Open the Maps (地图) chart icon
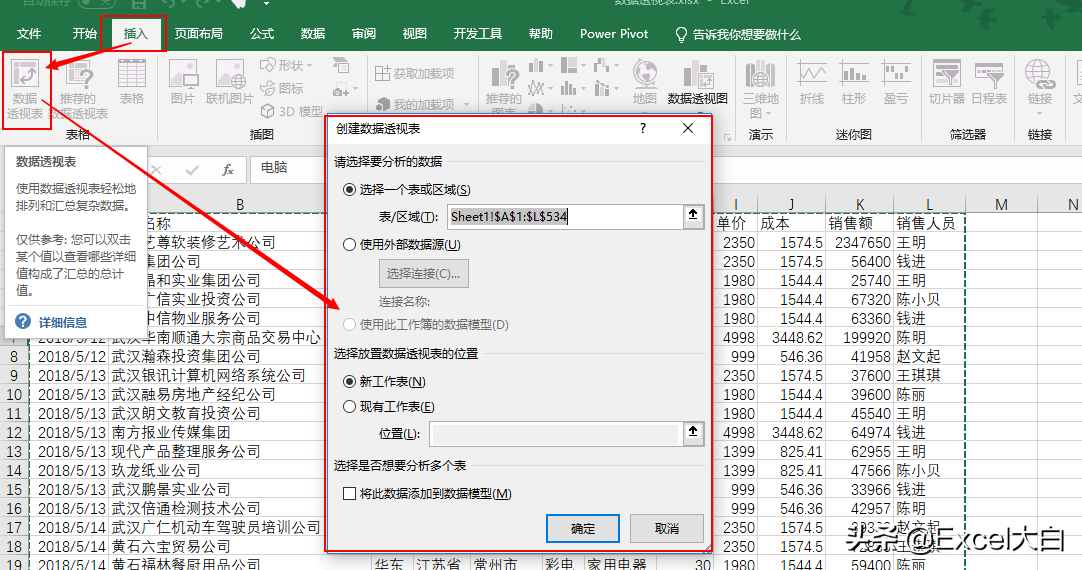 (645, 83)
